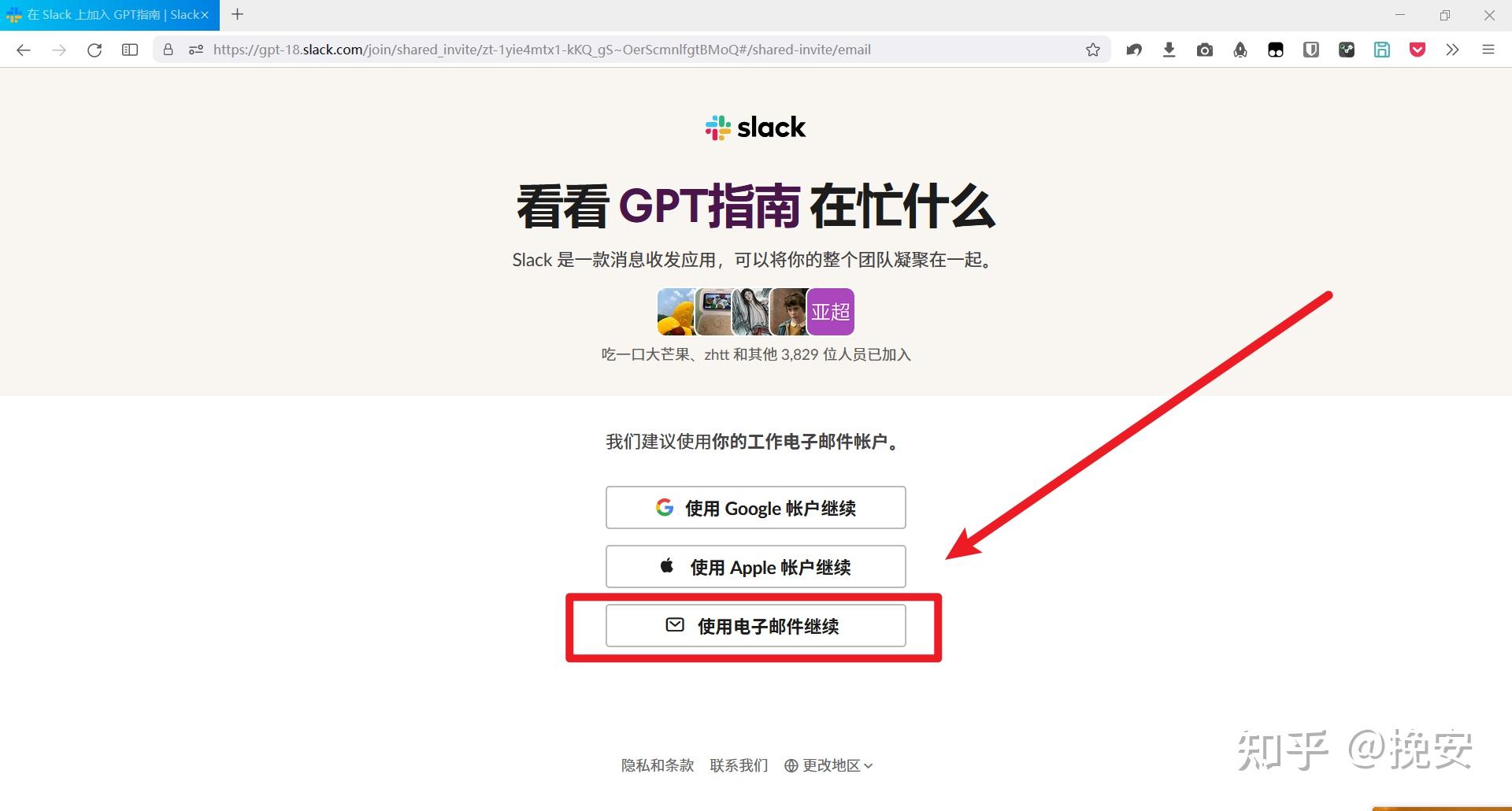Close the Slack tab with its X

[205, 15]
